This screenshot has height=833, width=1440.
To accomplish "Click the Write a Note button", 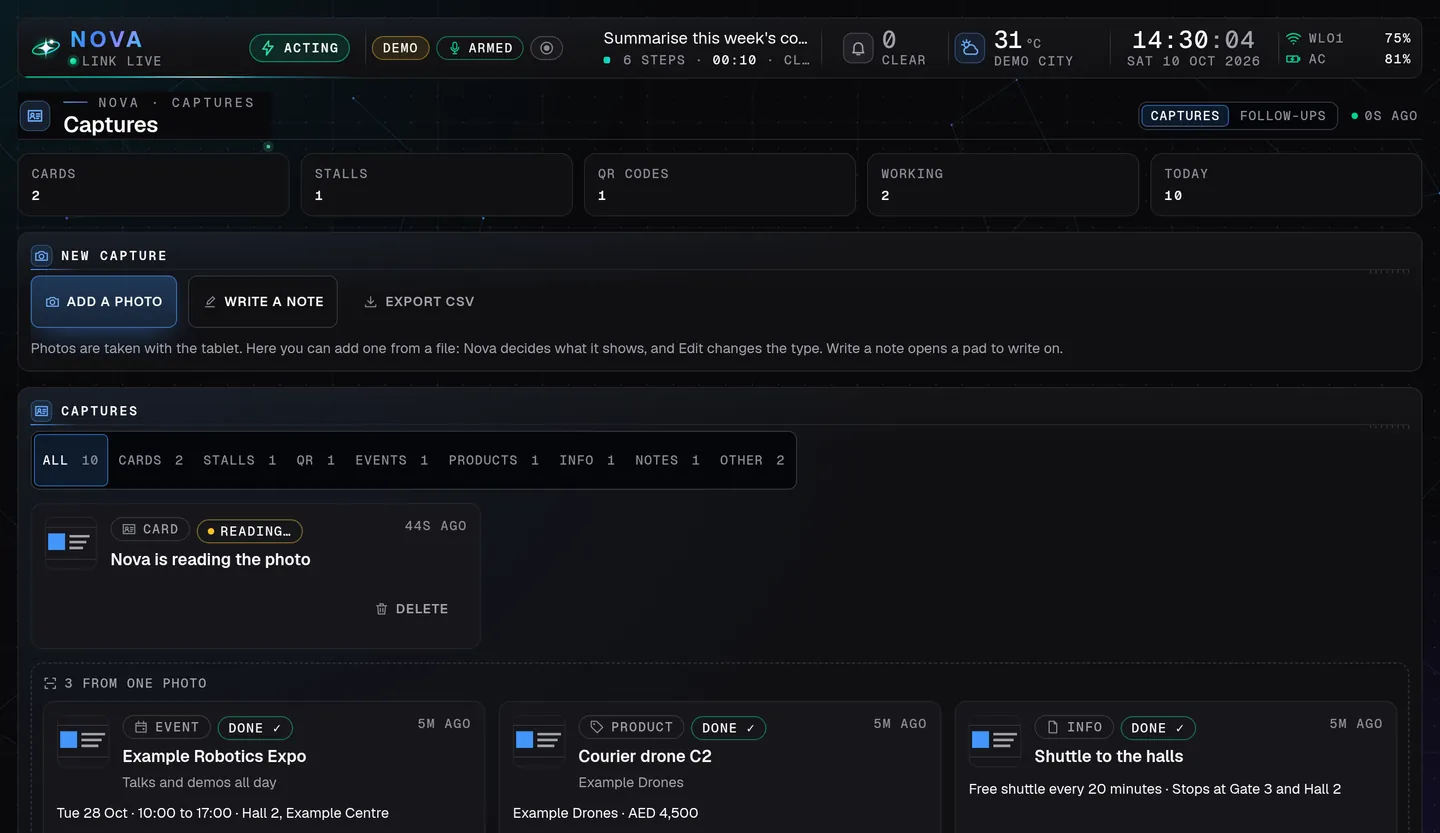I will click(263, 302).
